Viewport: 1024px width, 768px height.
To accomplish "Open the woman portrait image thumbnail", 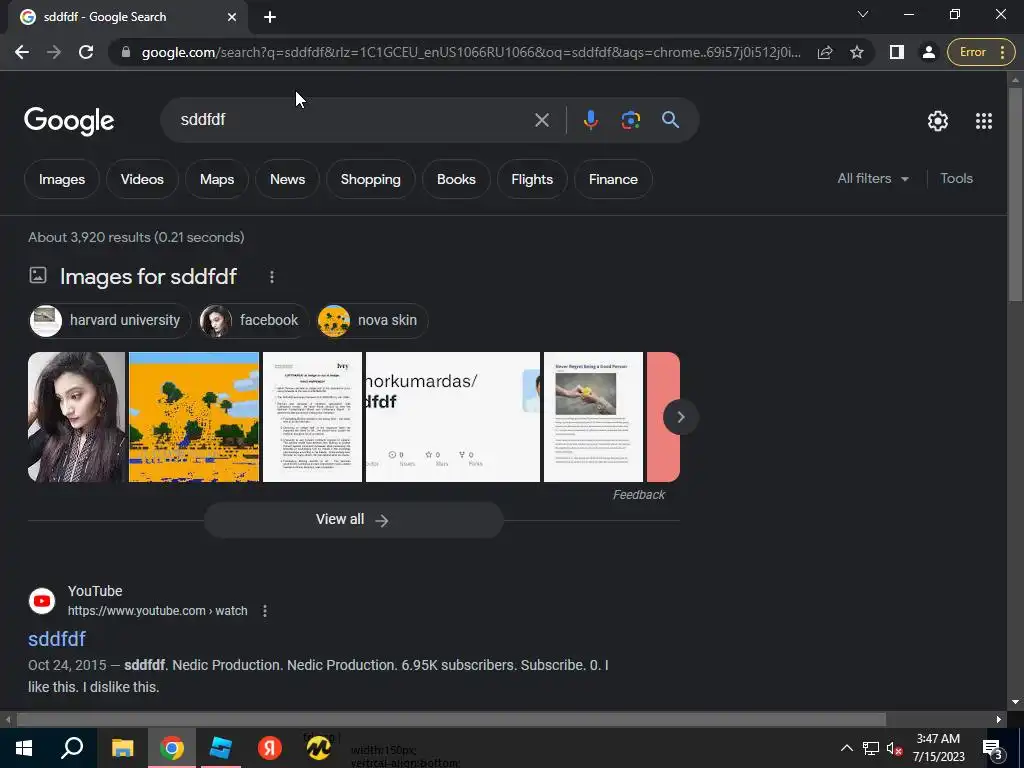I will [76, 417].
